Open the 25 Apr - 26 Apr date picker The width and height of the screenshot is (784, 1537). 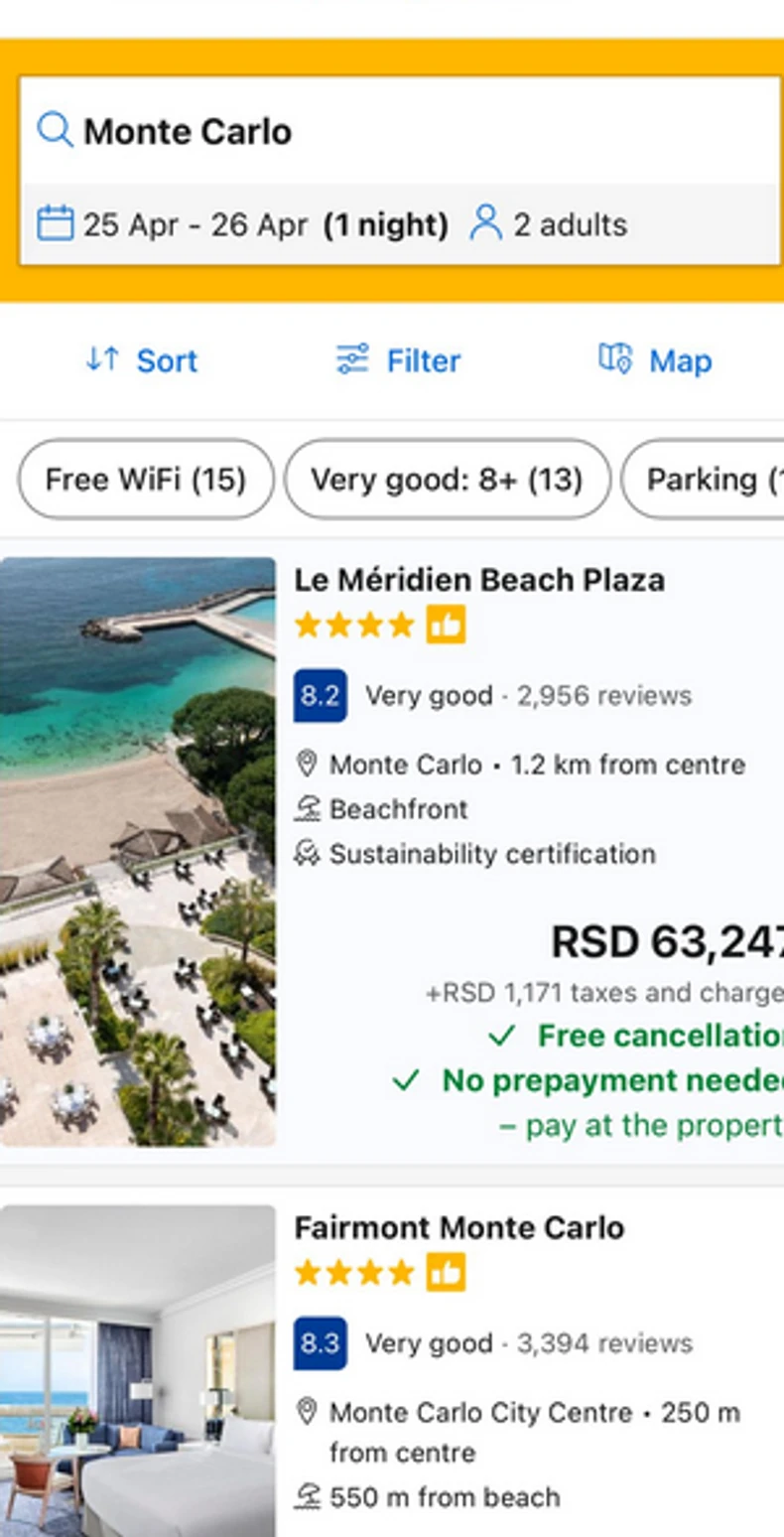195,225
